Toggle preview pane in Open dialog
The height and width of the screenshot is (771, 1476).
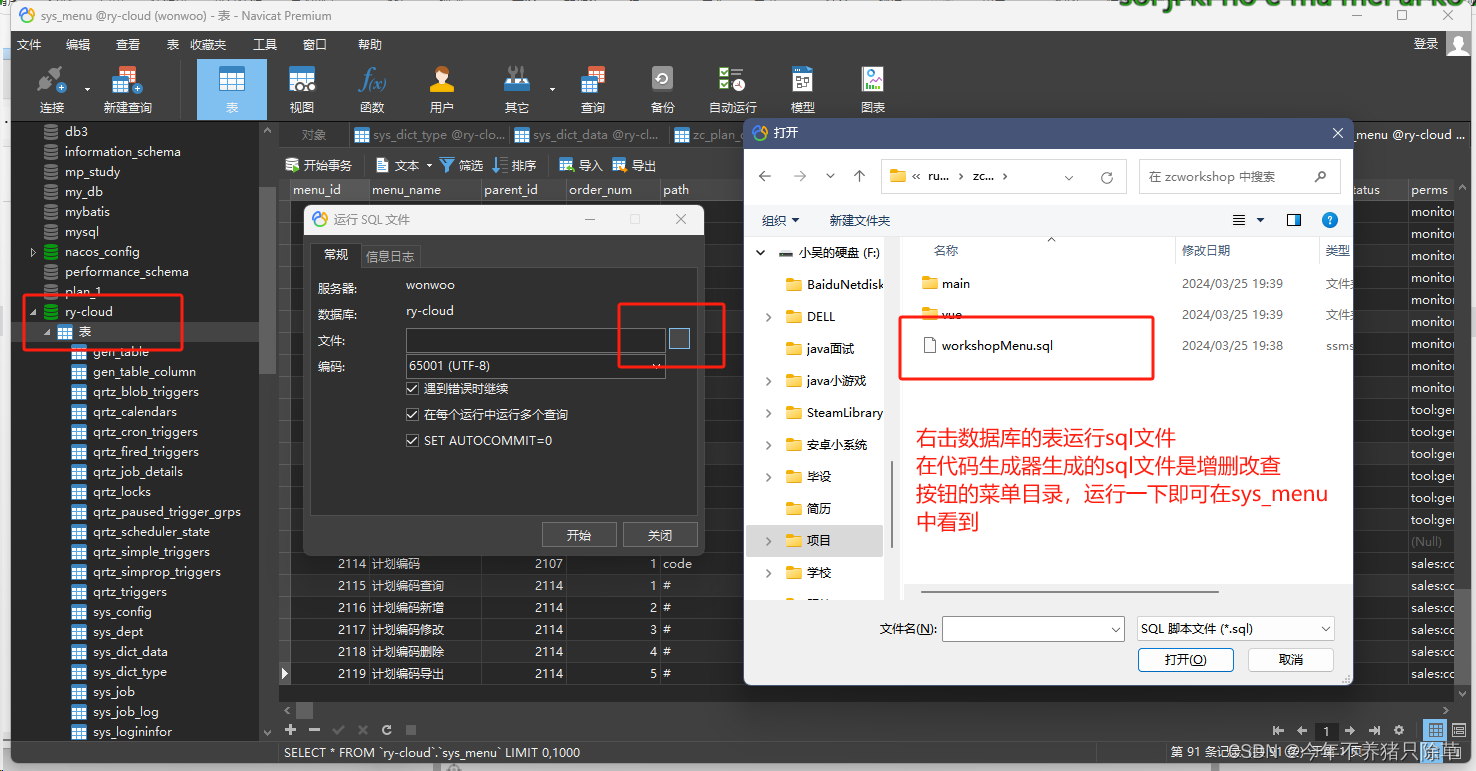(1294, 220)
